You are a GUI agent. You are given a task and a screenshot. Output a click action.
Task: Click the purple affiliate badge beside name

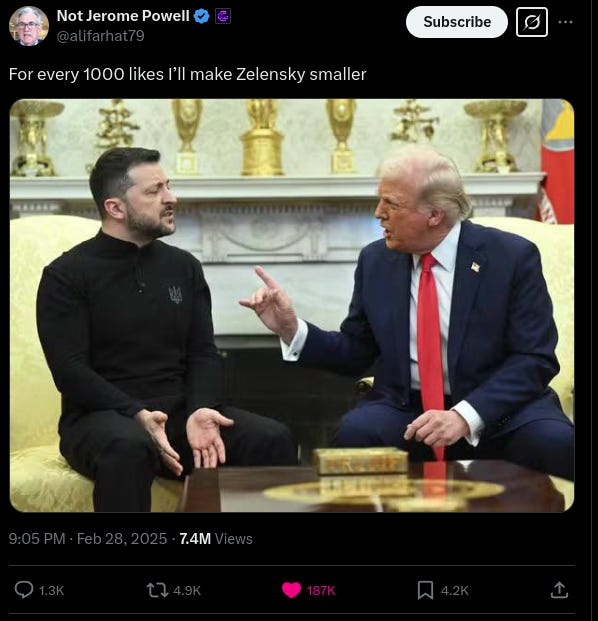click(223, 16)
